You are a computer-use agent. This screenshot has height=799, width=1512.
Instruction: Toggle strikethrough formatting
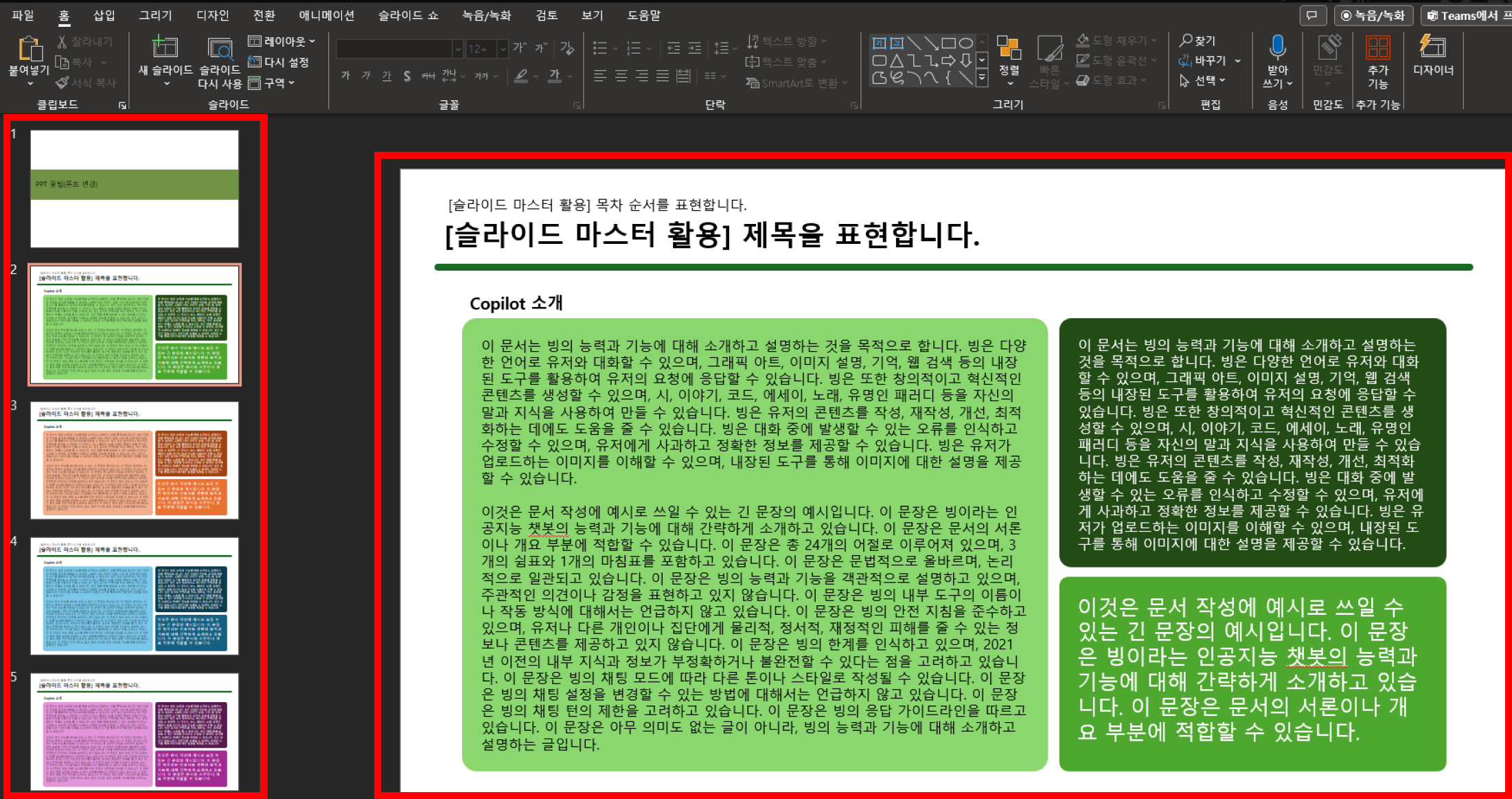click(x=428, y=76)
